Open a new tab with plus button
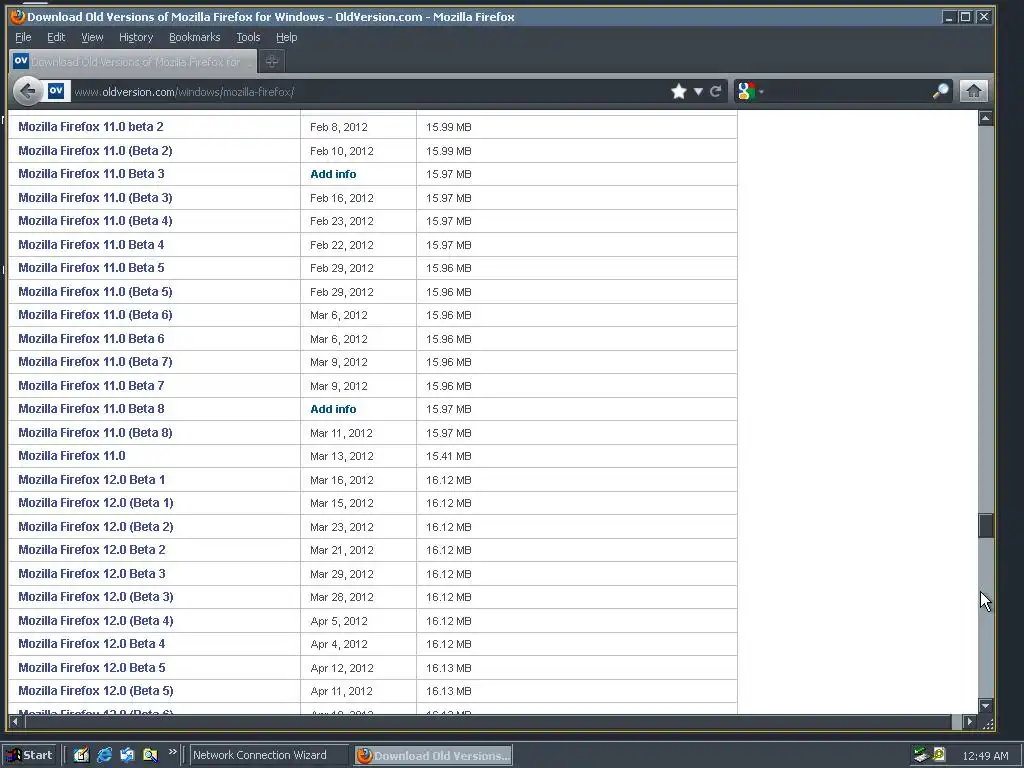 coord(272,61)
